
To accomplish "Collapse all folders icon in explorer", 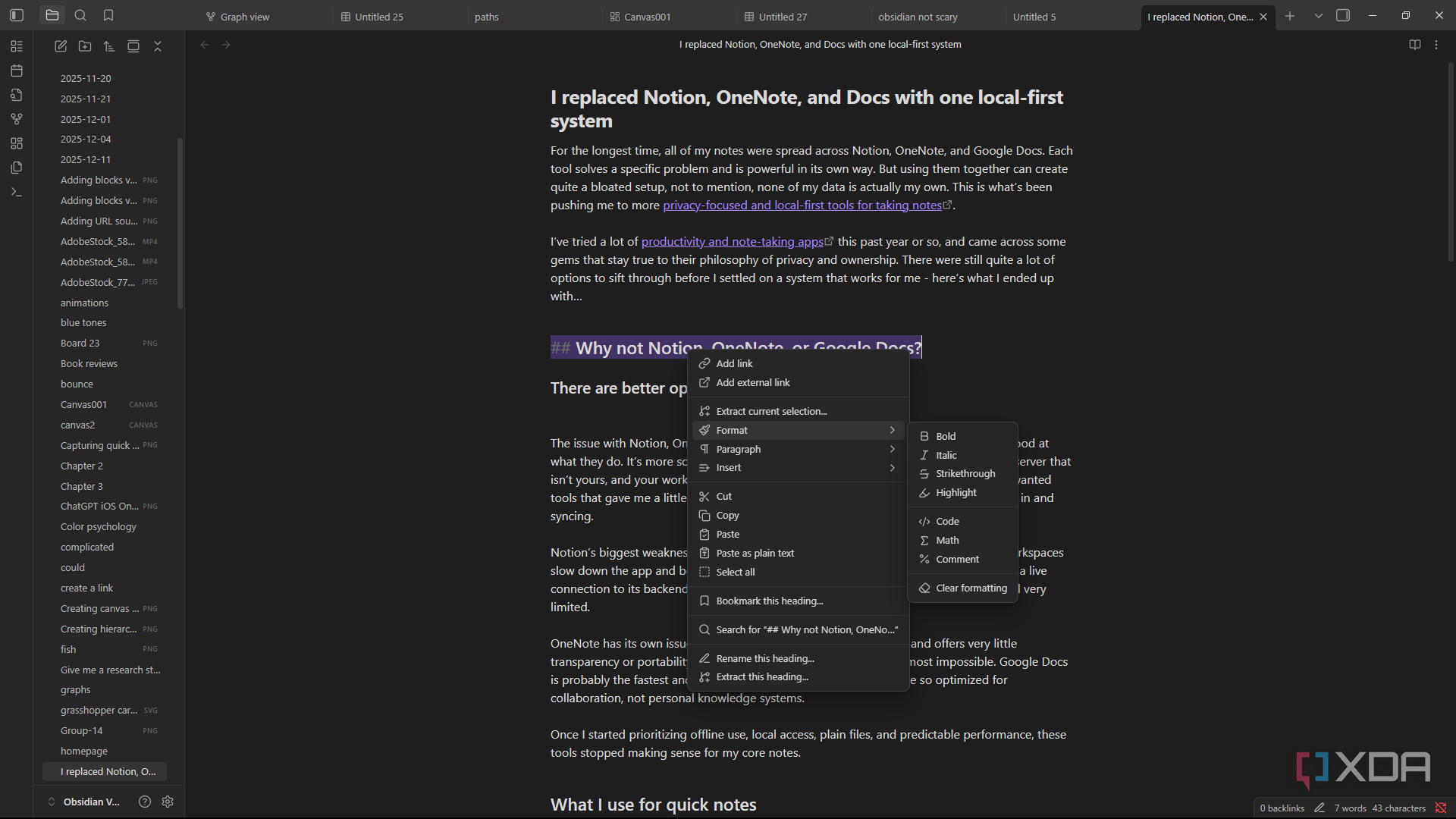I will pyautogui.click(x=158, y=46).
